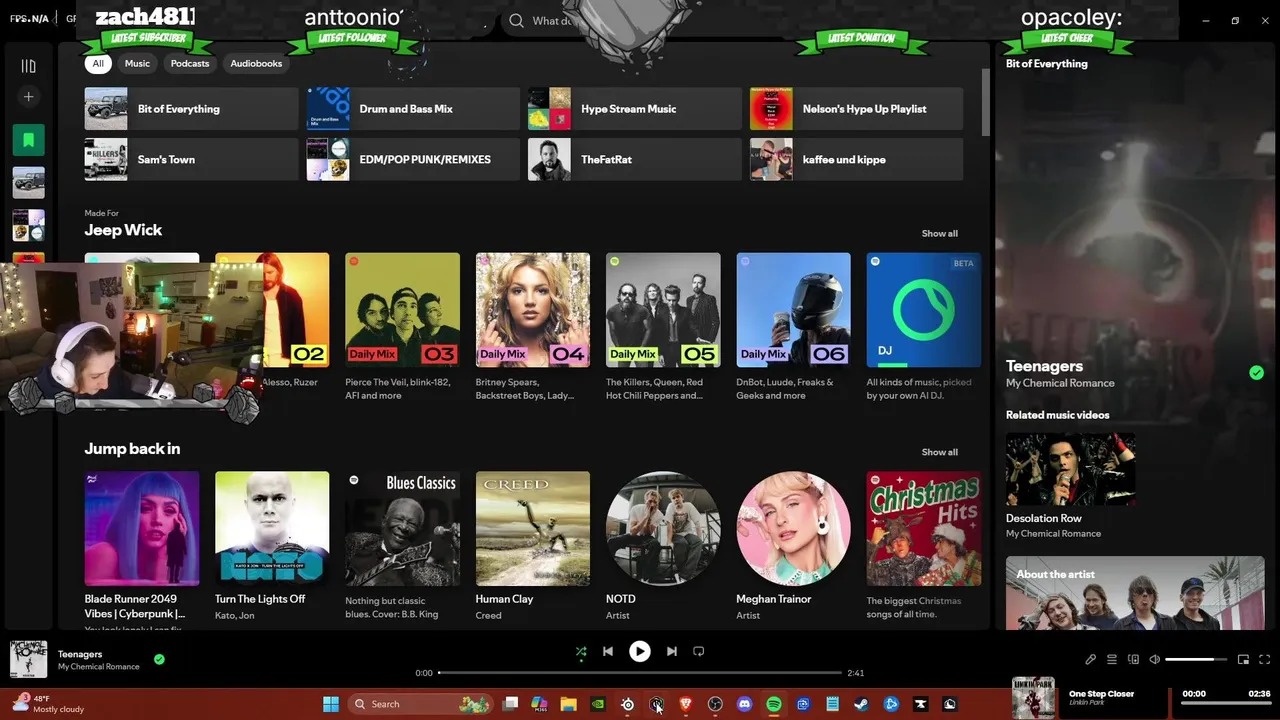Open Christmas Hits playlist cover
1280x720 pixels.
(924, 529)
